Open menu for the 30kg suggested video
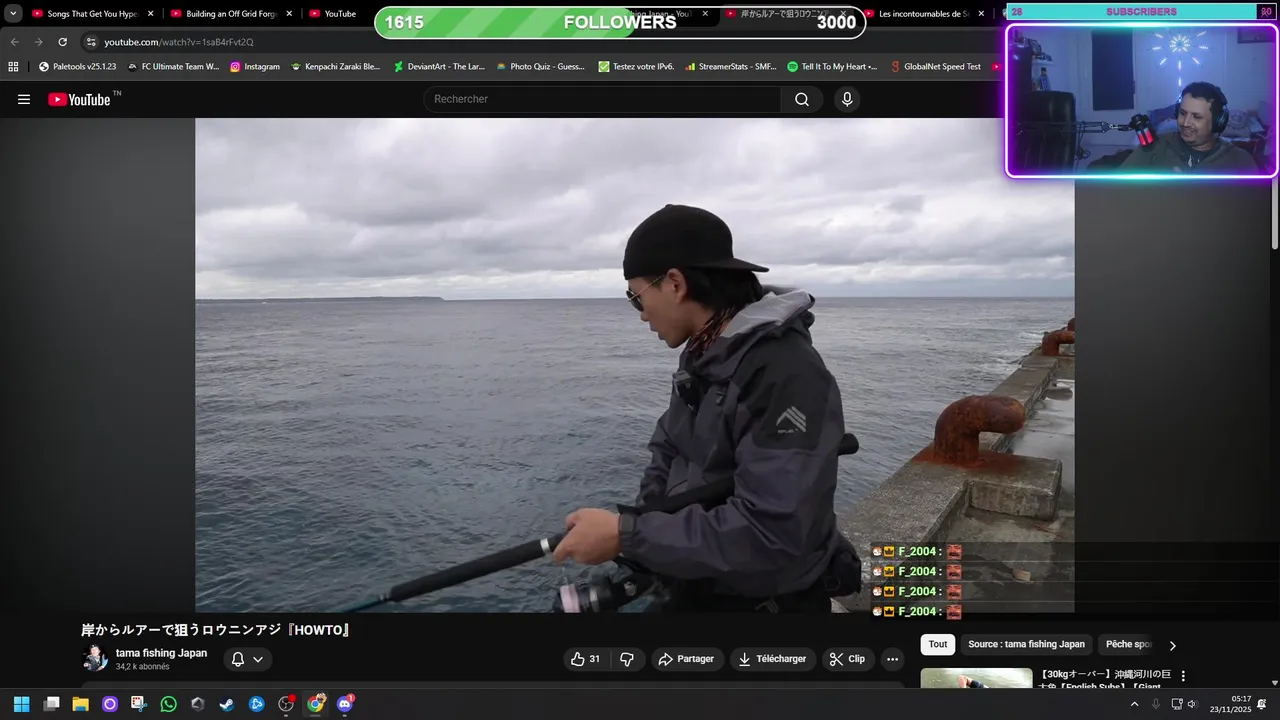This screenshot has height=720, width=1280. 1183,676
